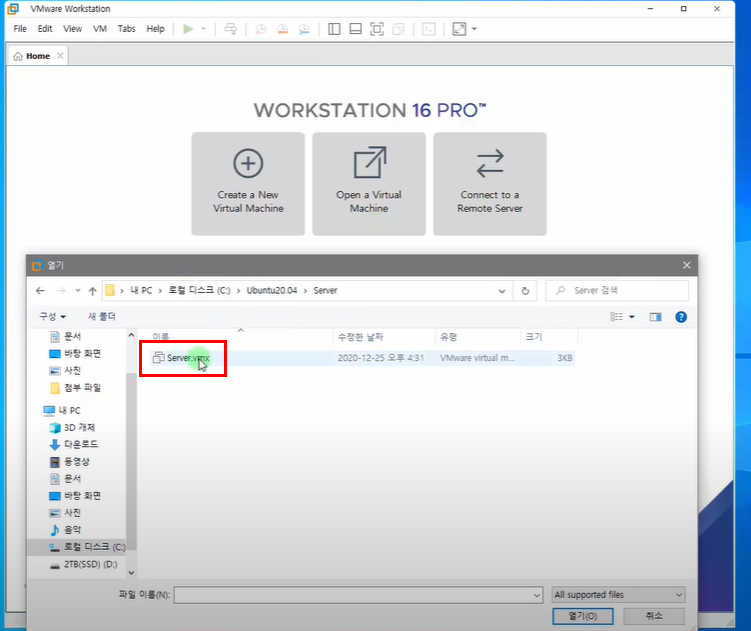This screenshot has height=631, width=751.
Task: Click the take snapshot toolbar icon
Action: coord(261,29)
